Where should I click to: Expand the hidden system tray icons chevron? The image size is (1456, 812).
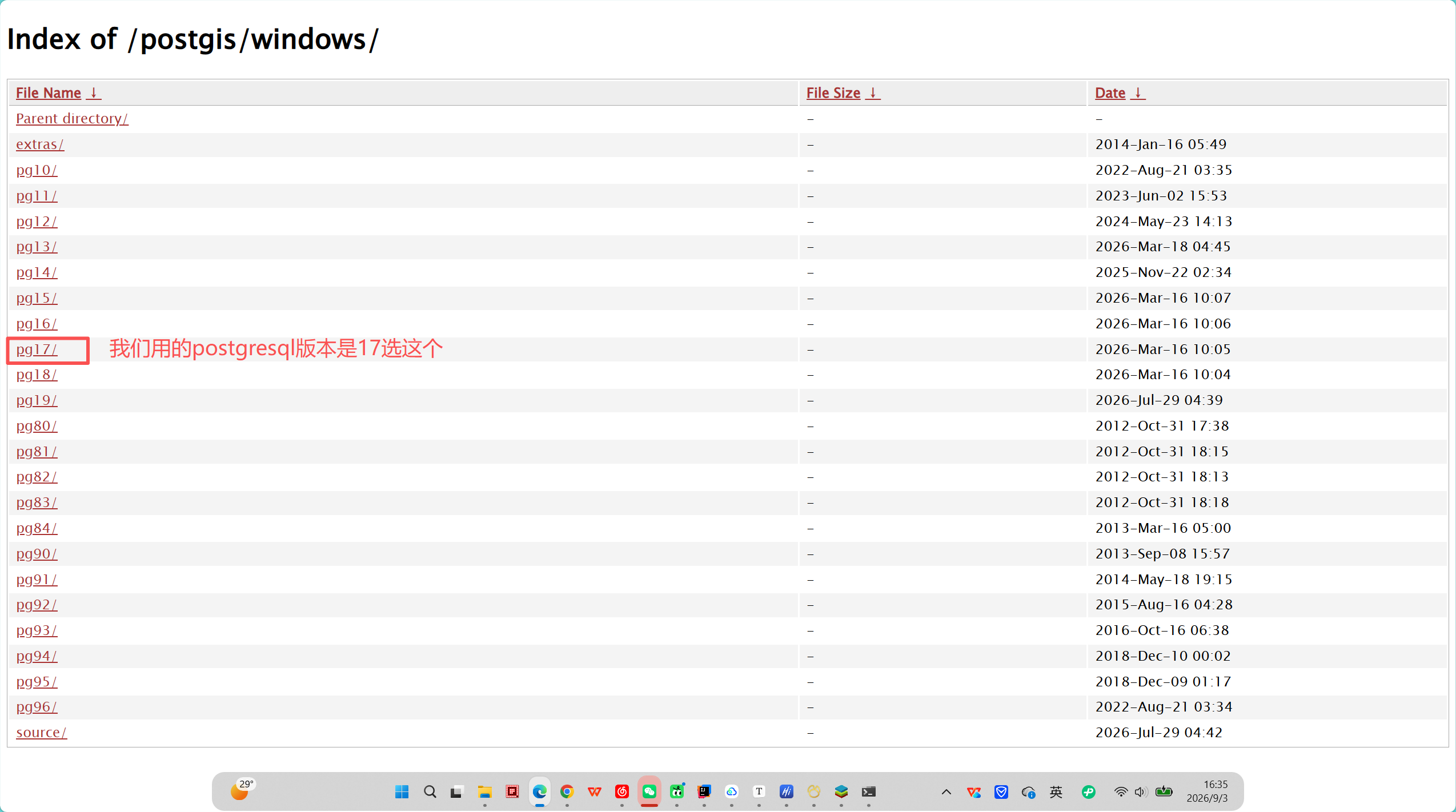point(946,791)
